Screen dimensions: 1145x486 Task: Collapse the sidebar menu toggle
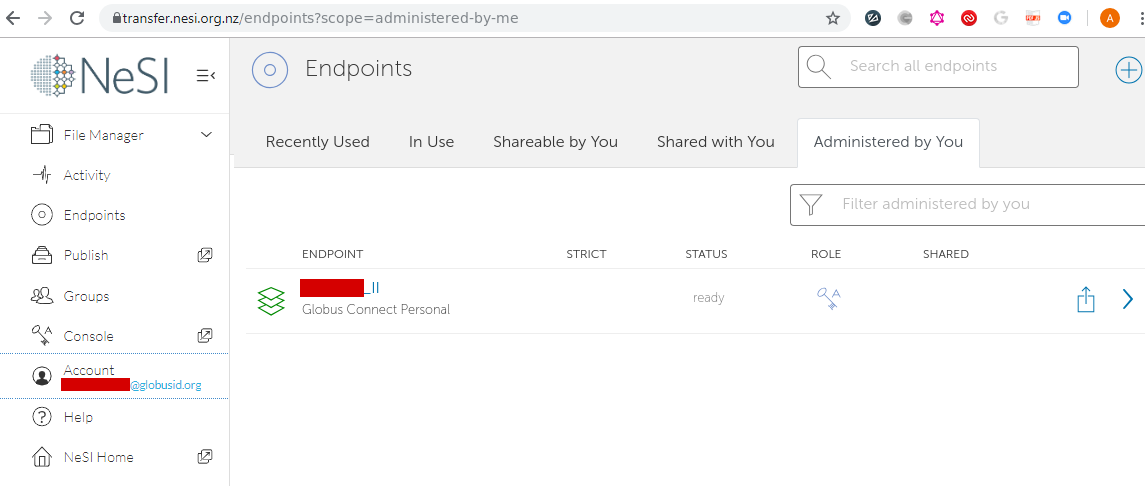click(x=206, y=75)
